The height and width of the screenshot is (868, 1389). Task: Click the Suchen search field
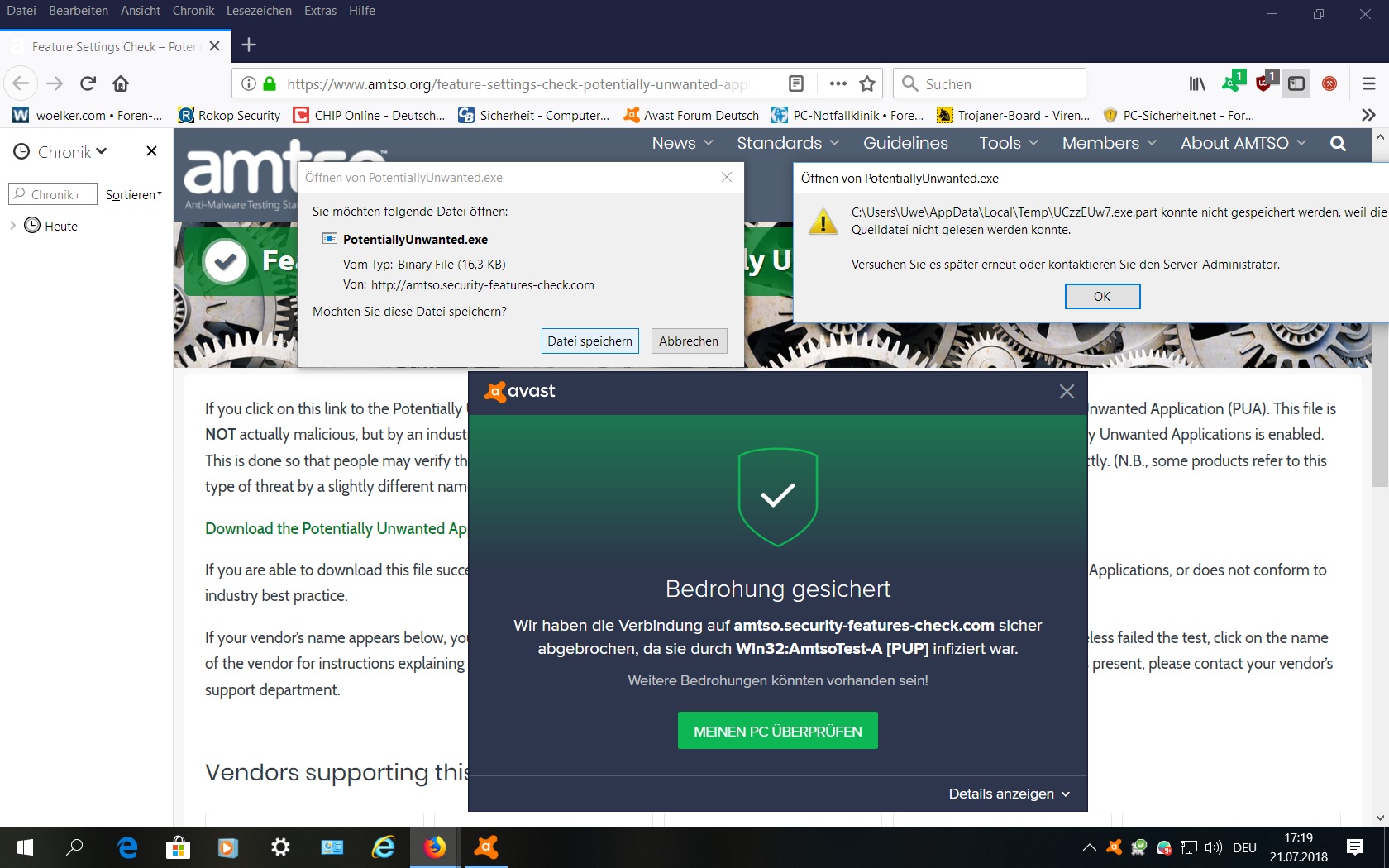click(989, 83)
